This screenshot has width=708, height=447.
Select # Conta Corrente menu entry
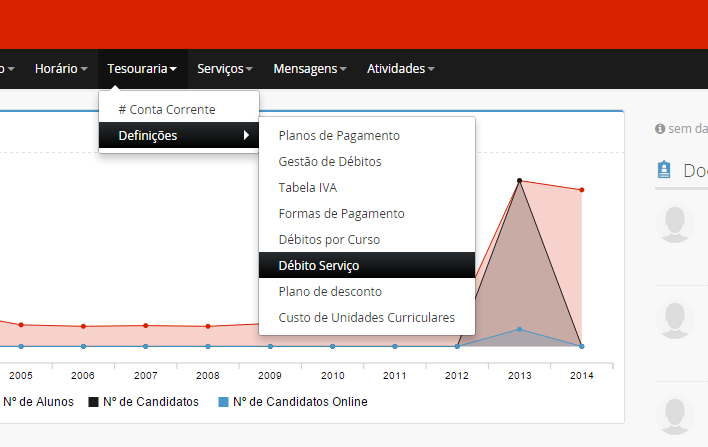166,109
